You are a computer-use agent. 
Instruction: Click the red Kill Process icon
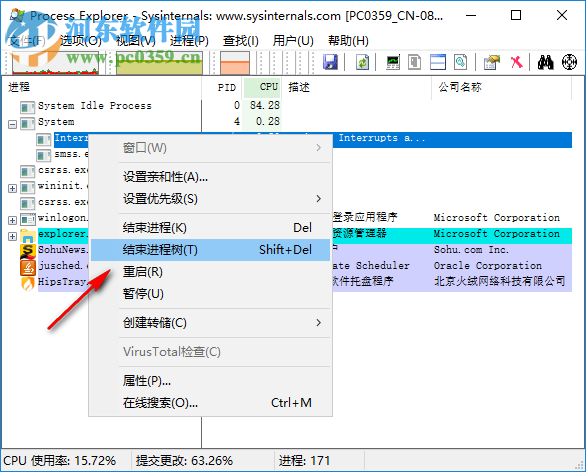pos(516,62)
